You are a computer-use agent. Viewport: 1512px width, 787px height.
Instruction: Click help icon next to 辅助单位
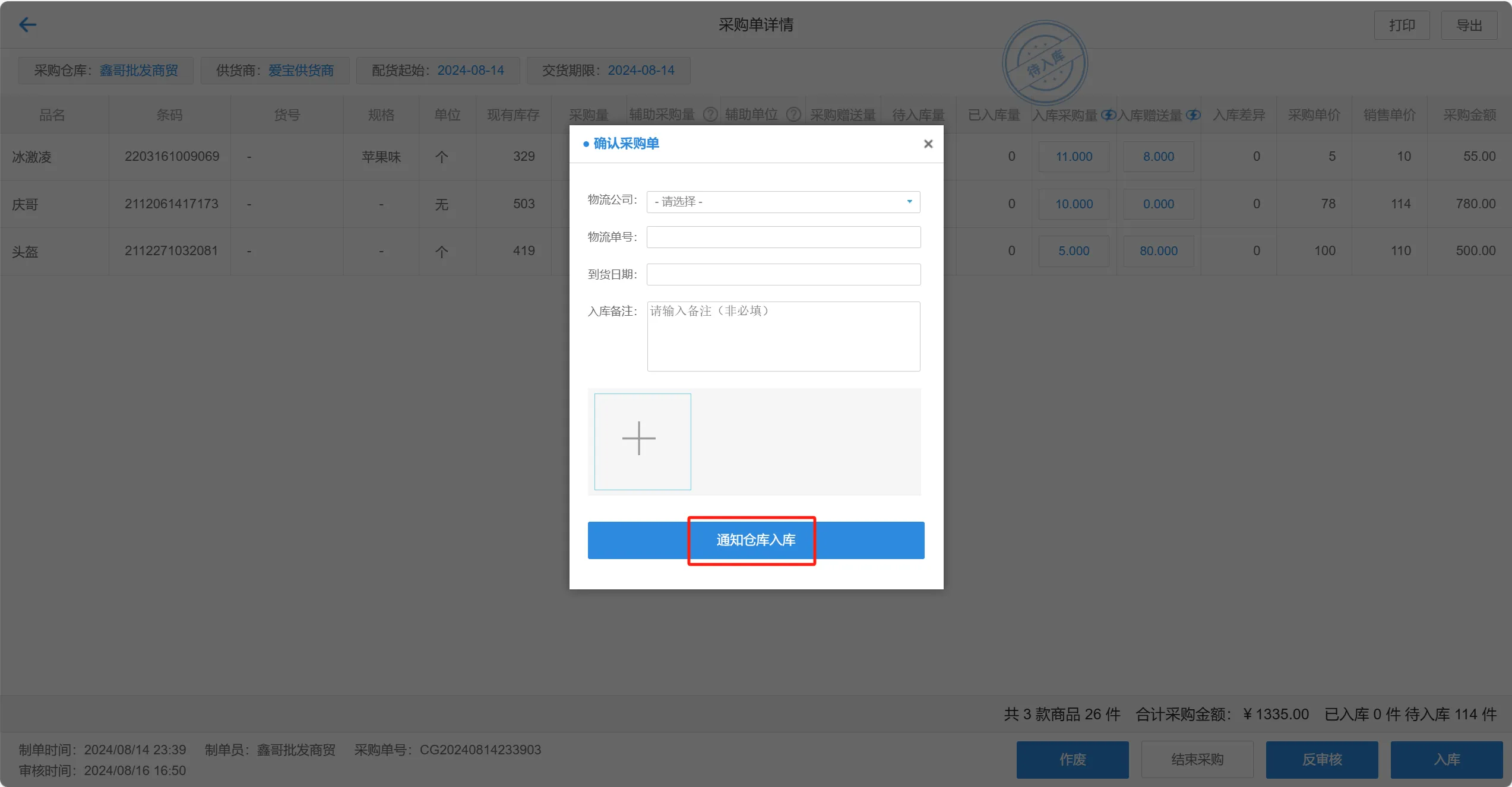[x=793, y=115]
